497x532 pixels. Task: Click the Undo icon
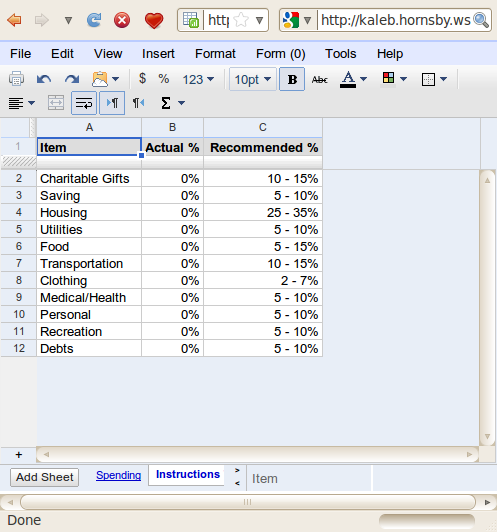click(x=44, y=79)
